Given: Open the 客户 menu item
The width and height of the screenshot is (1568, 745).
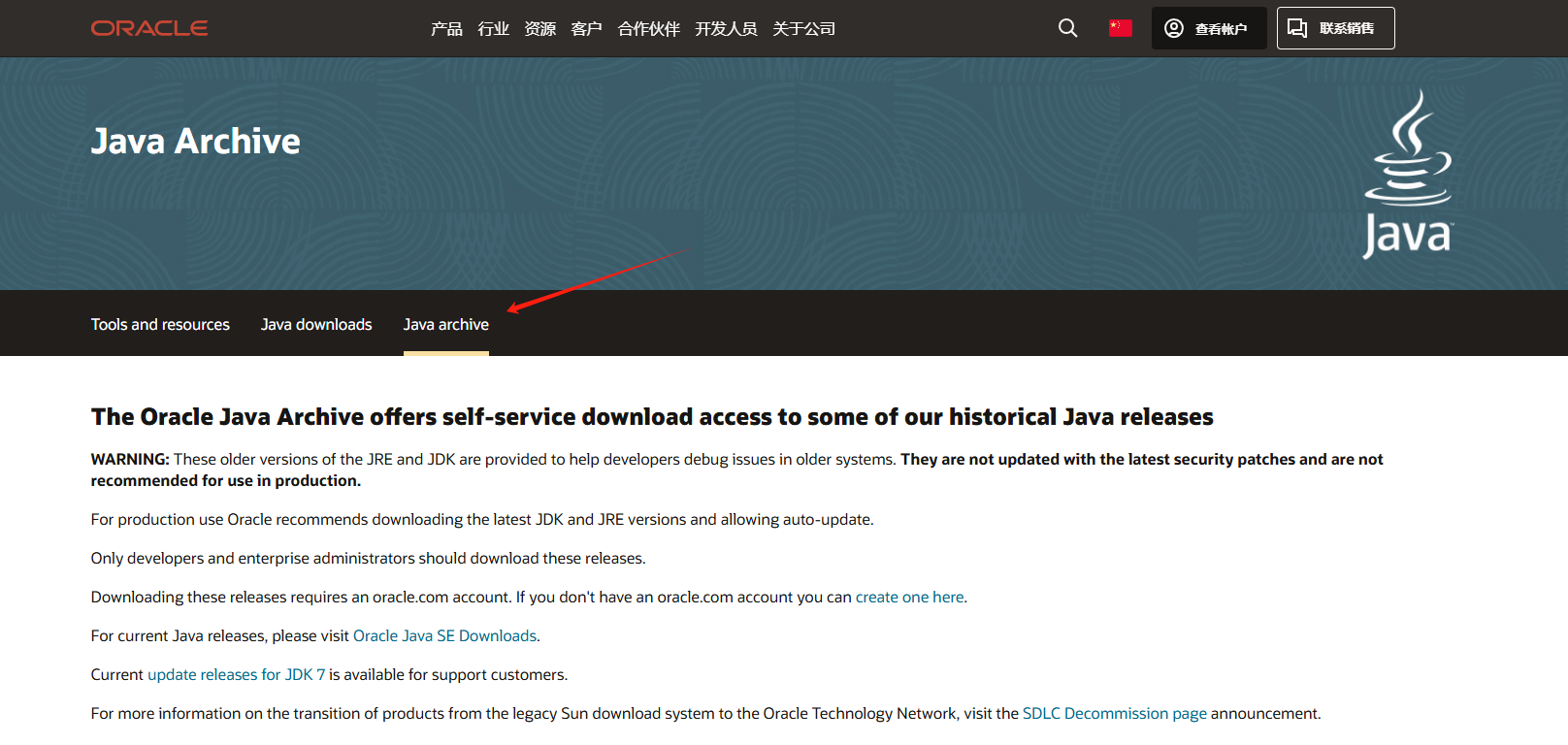Looking at the screenshot, I should pyautogui.click(x=586, y=29).
